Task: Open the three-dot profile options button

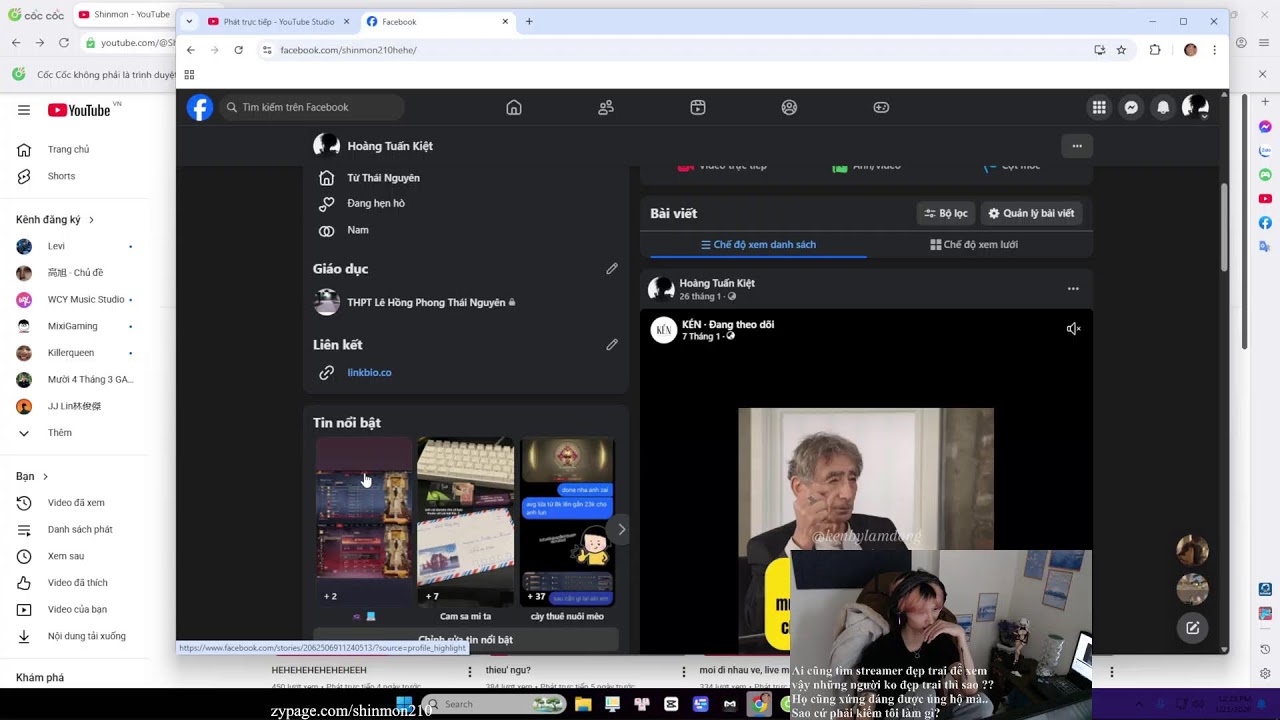Action: click(1077, 146)
